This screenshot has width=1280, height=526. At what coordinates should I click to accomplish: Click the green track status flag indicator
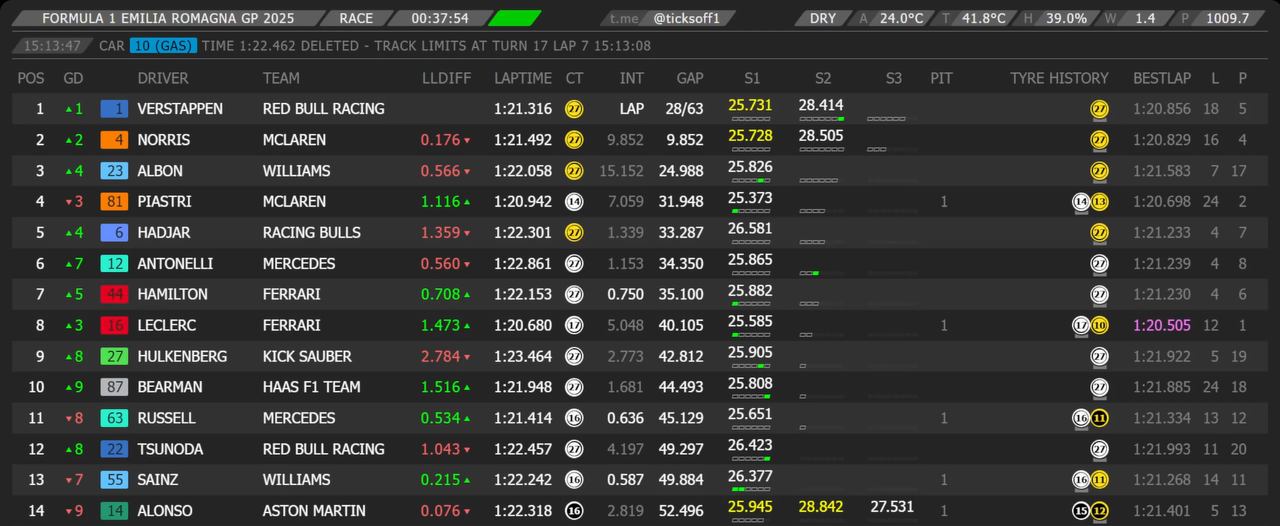coord(515,18)
